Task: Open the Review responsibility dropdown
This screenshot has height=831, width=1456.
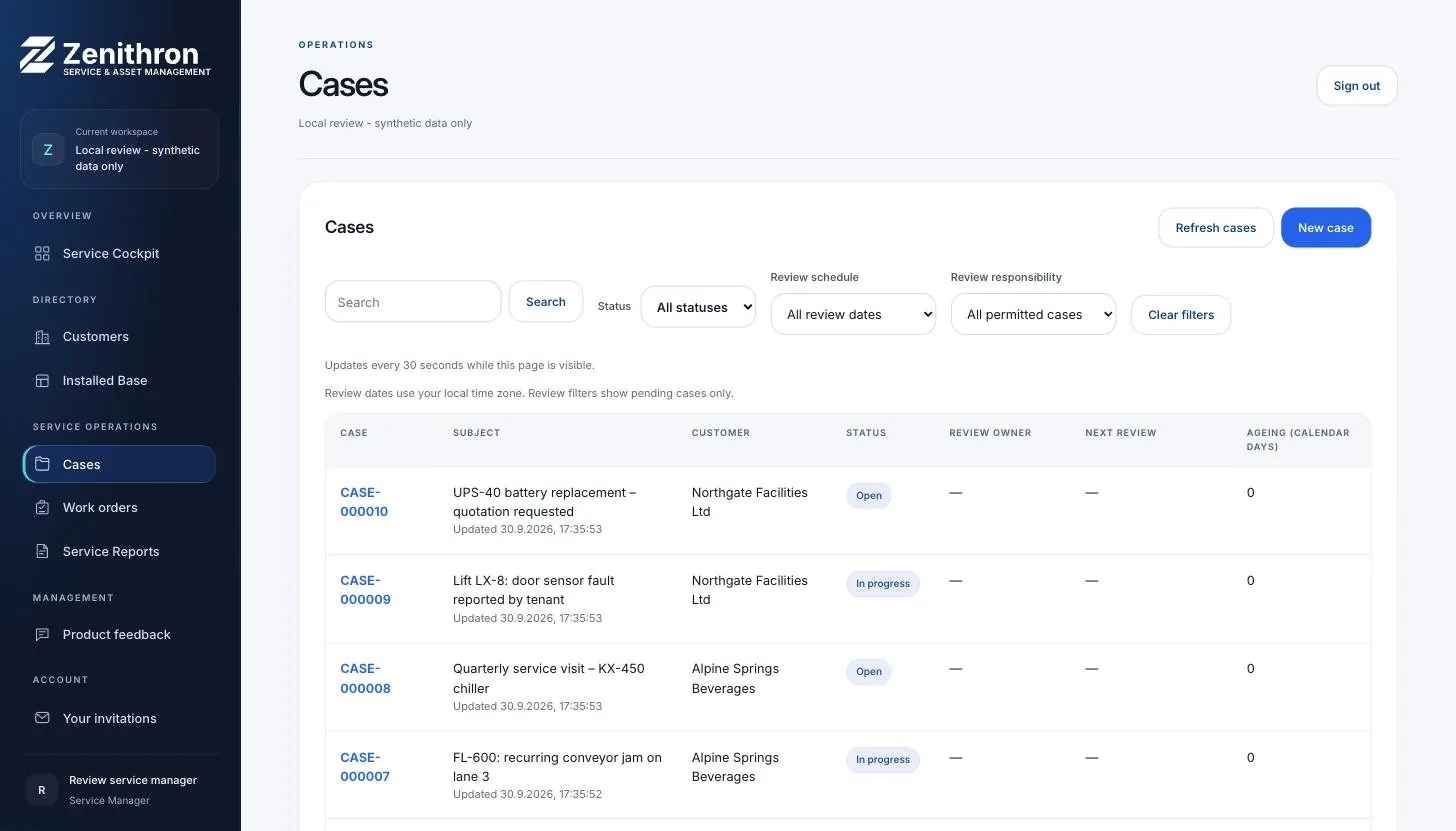Action: (x=1033, y=314)
